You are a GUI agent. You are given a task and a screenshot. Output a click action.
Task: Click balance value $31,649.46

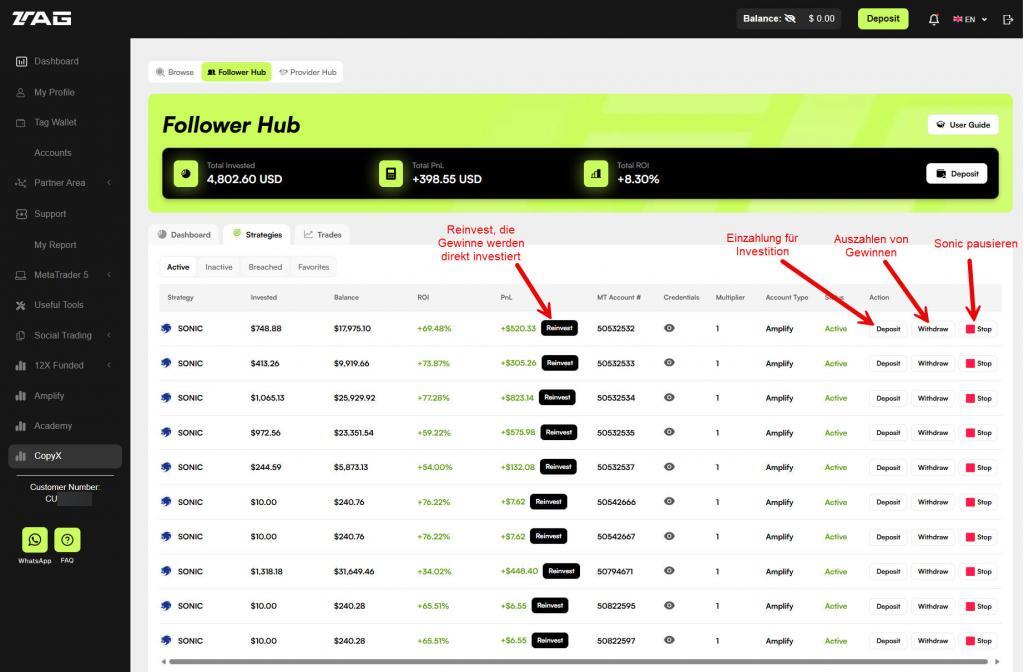(x=354, y=571)
